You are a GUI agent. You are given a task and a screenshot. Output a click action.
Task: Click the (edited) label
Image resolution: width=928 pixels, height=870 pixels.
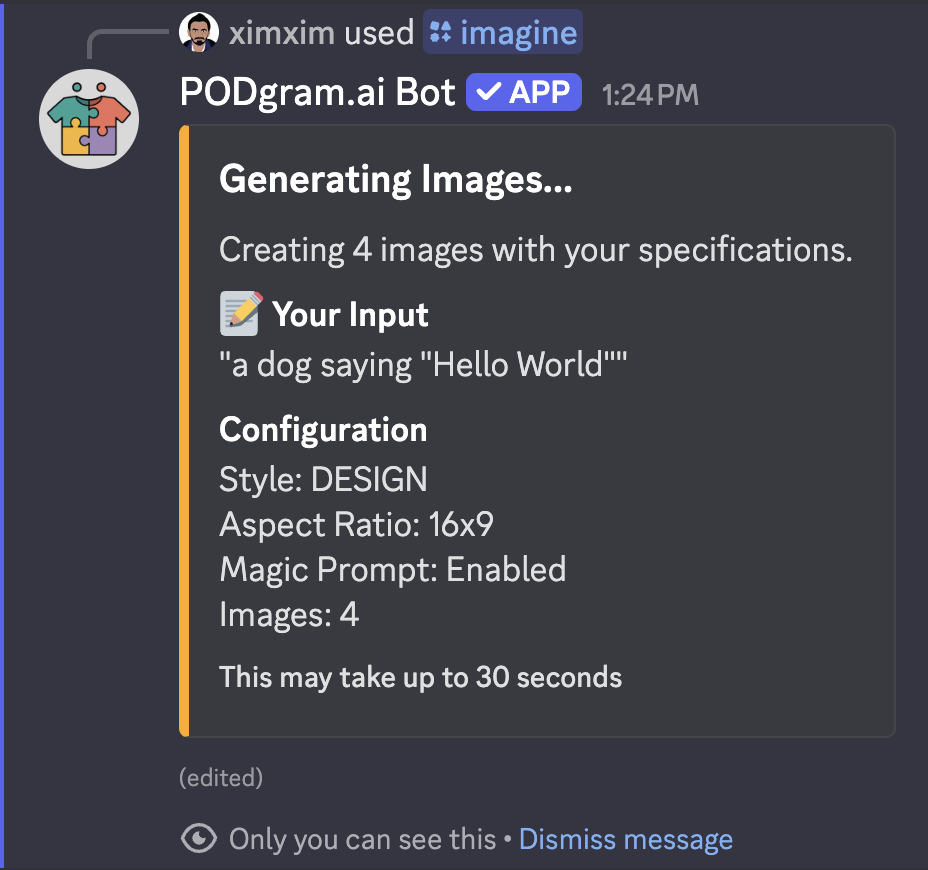(x=221, y=778)
